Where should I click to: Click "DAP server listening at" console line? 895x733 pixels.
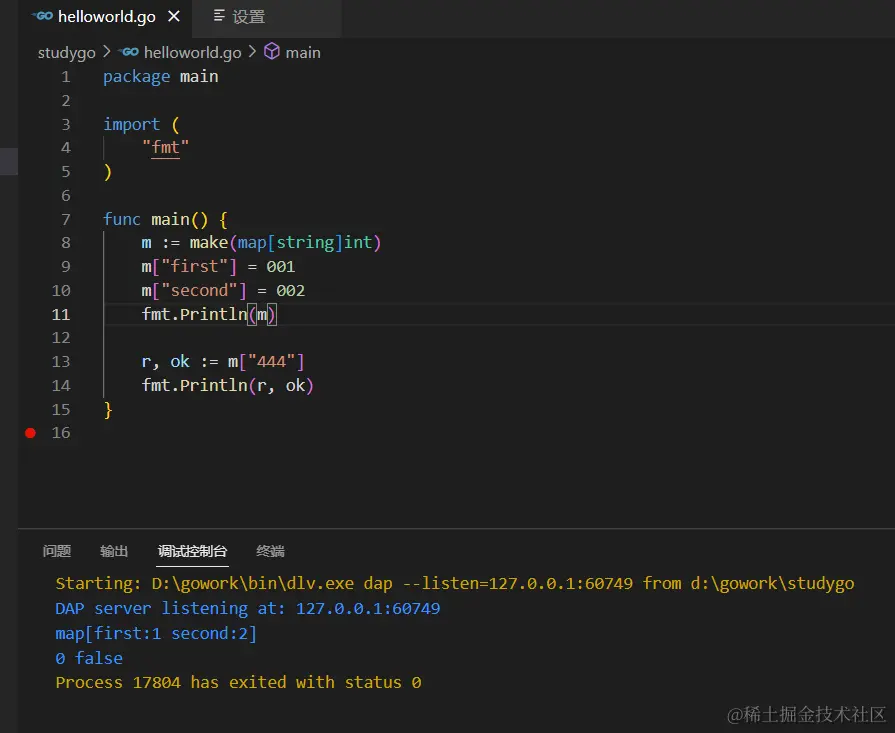point(248,609)
